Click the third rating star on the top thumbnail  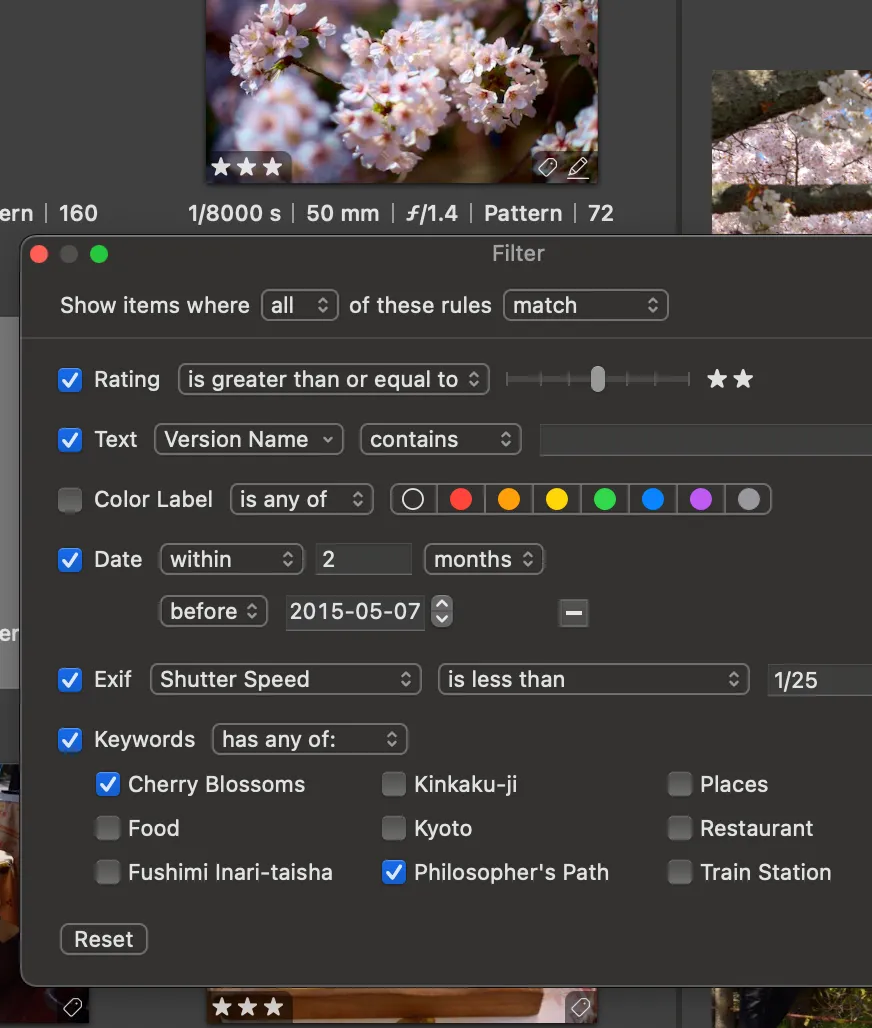(271, 167)
